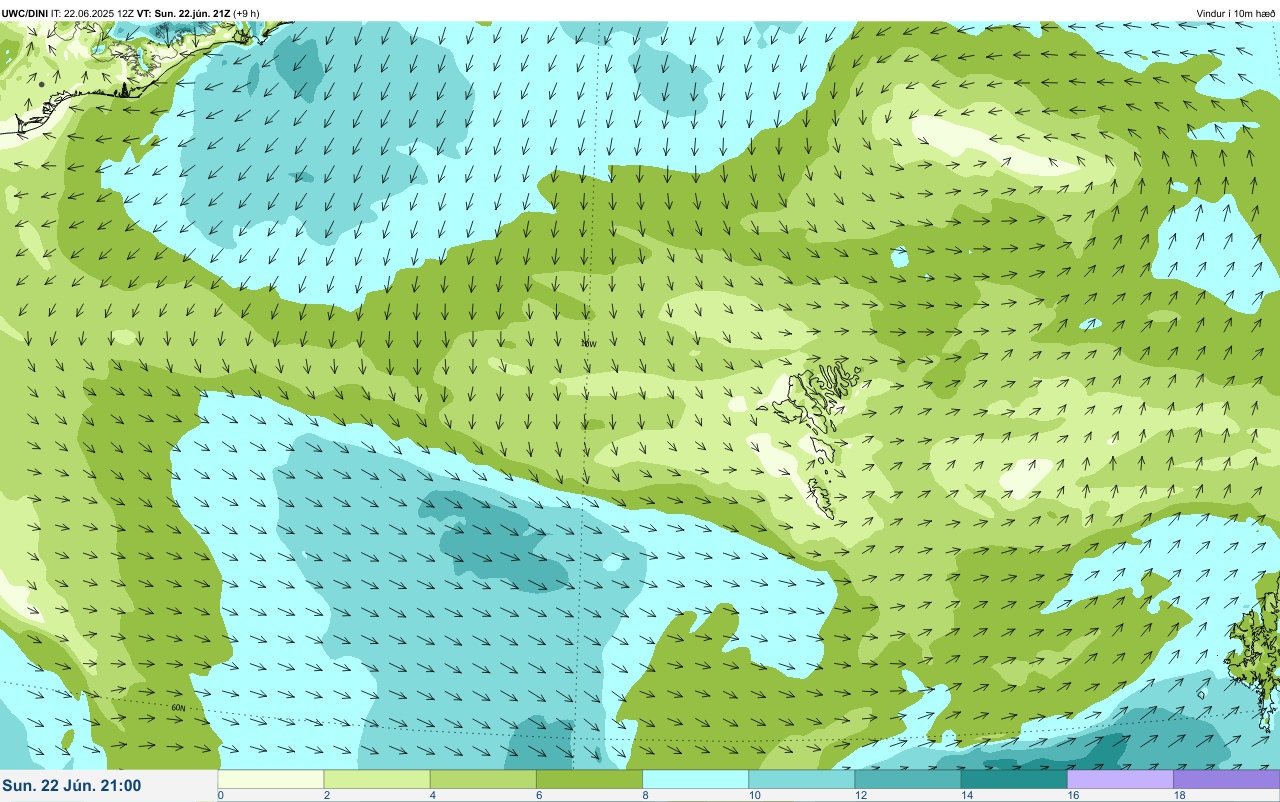Image resolution: width=1280 pixels, height=802 pixels.
Task: Click the 'IT: 22.06.2025 12Z' initial-time text
Action: 92,13
